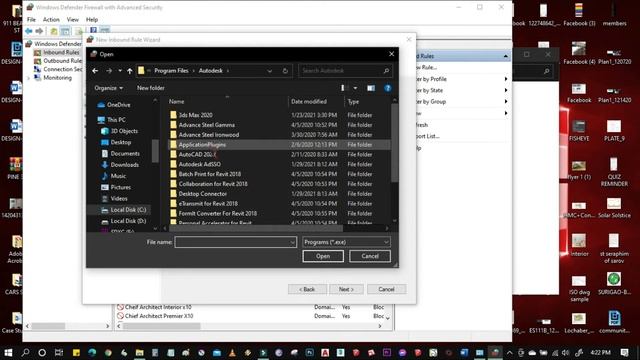
Task: Open Documents in the navigation pane
Action: 120,153
